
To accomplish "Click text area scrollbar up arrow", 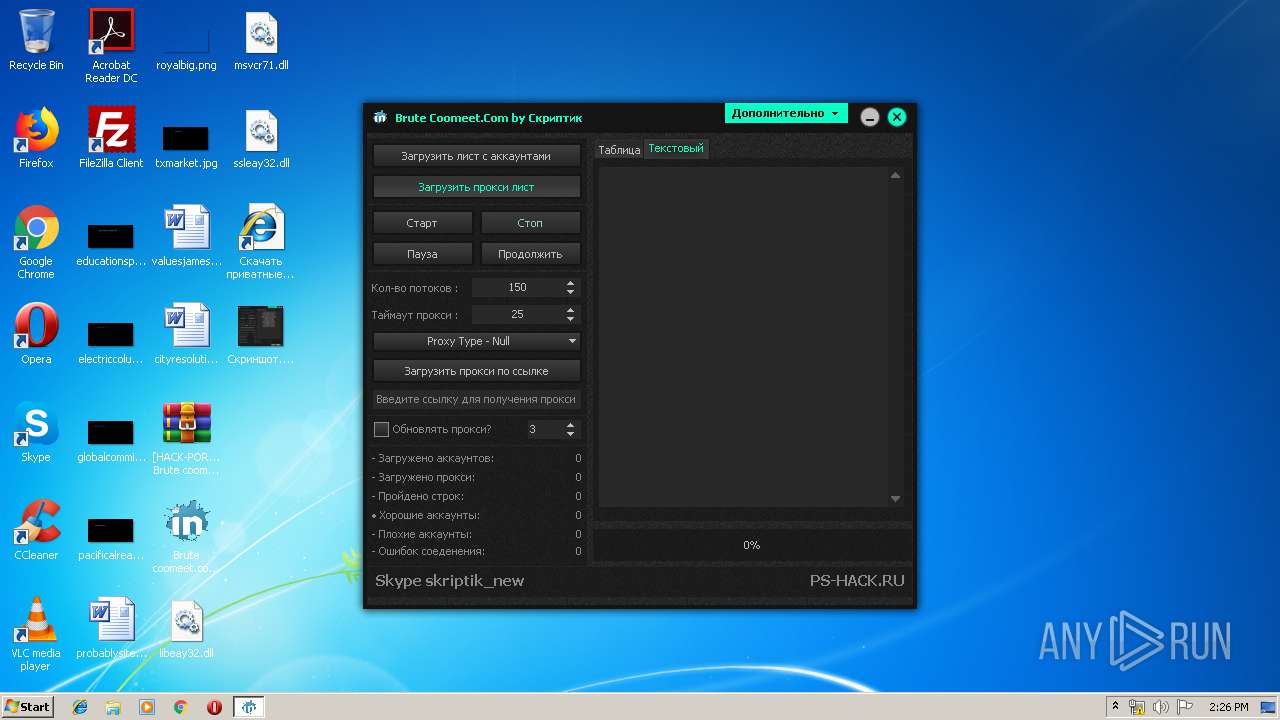I will pyautogui.click(x=895, y=175).
